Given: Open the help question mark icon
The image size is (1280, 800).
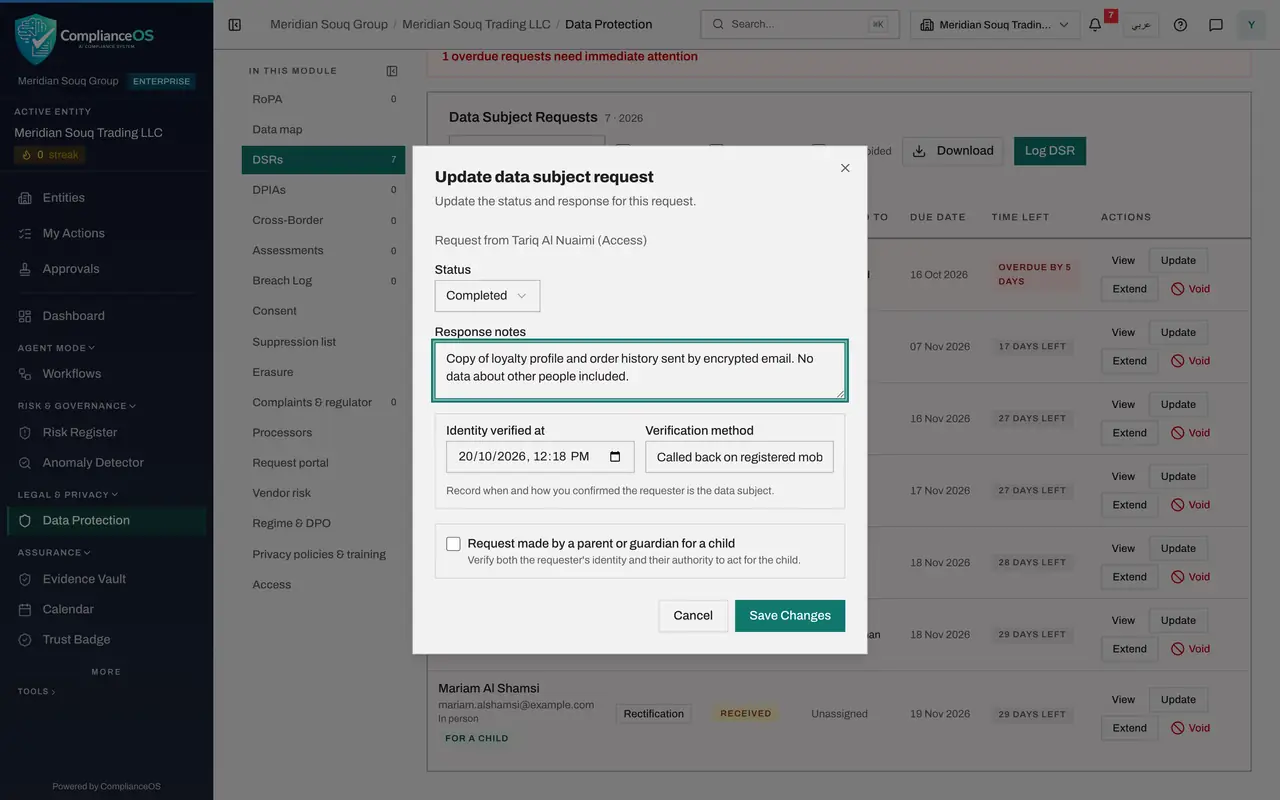Looking at the screenshot, I should point(1180,25).
